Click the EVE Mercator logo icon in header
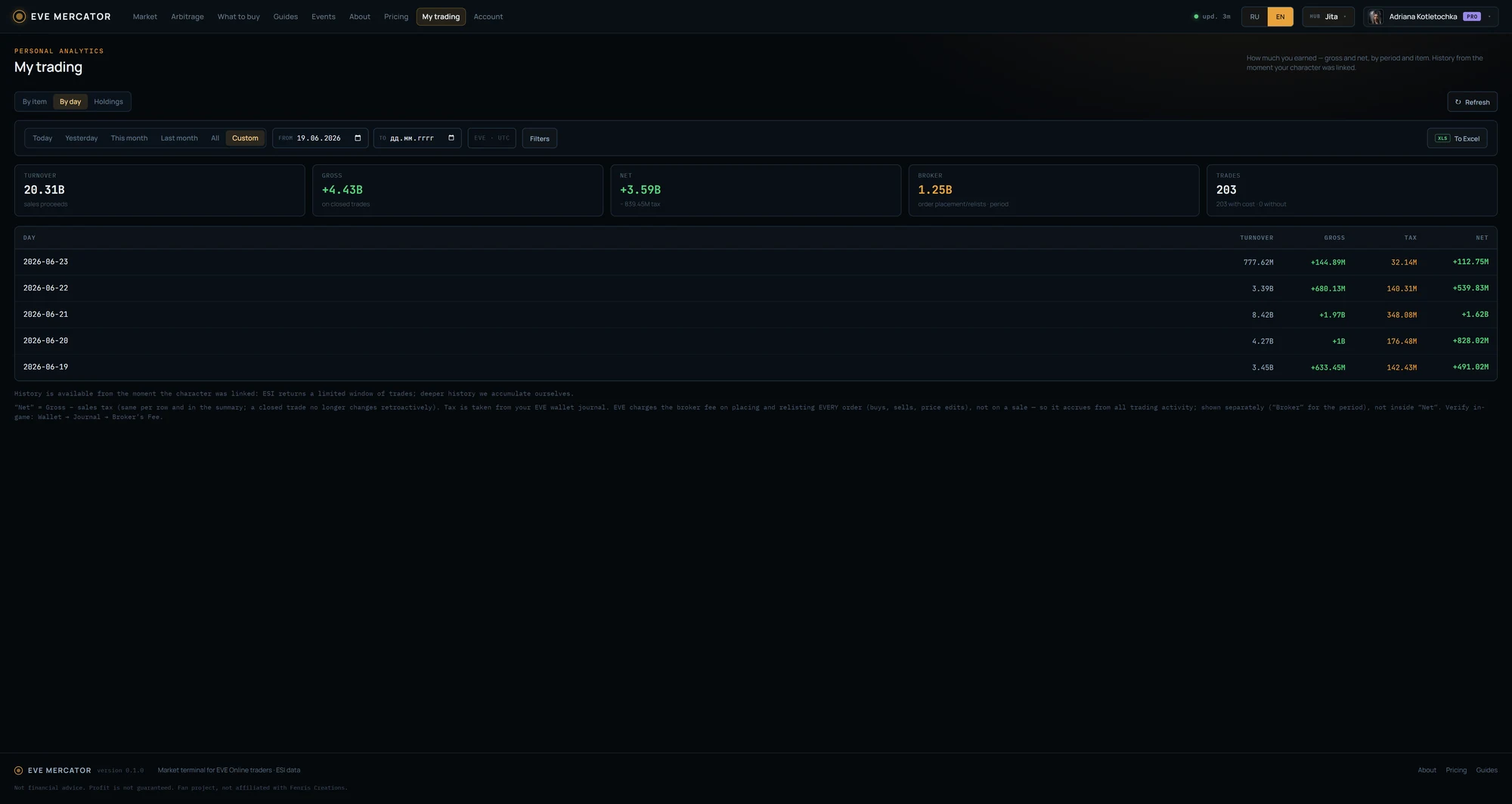The image size is (1512, 804). (x=20, y=17)
